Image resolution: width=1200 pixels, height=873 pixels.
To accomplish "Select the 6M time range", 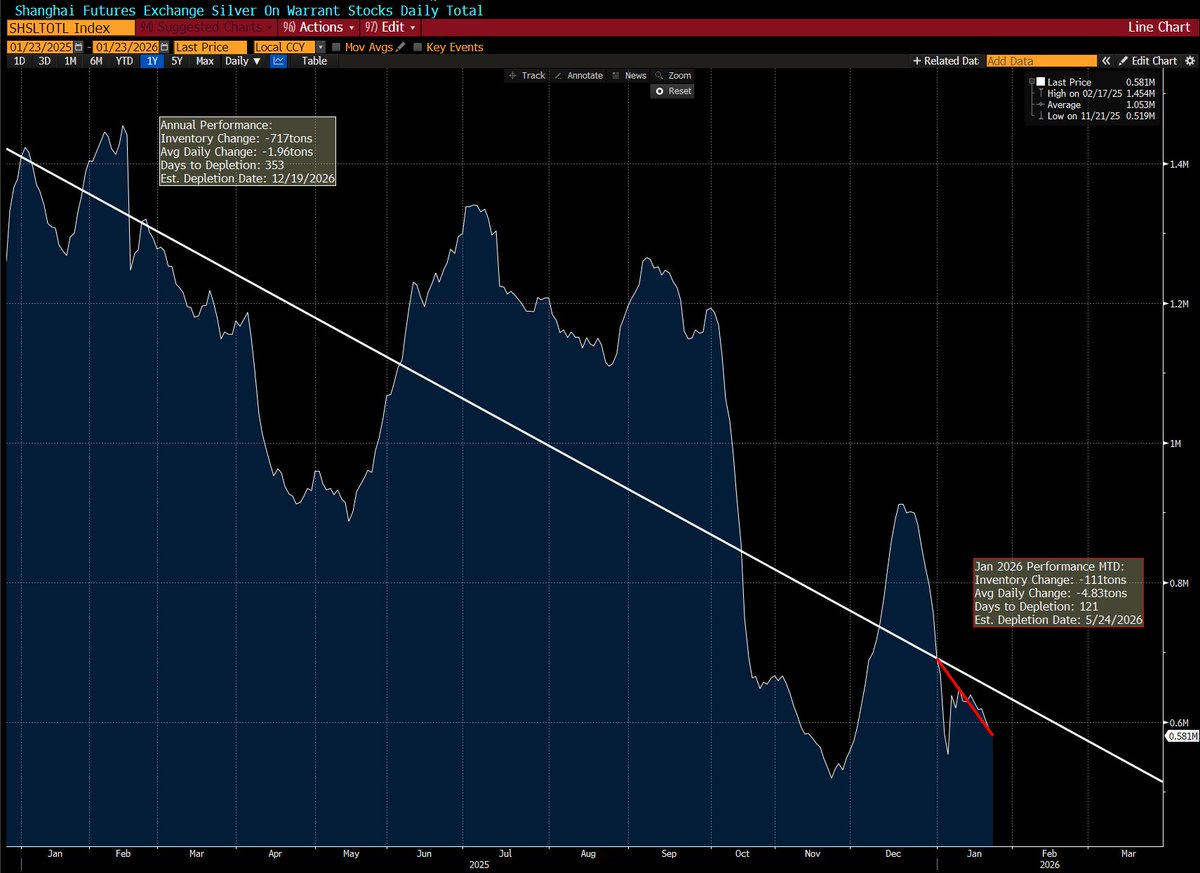I will pyautogui.click(x=96, y=61).
